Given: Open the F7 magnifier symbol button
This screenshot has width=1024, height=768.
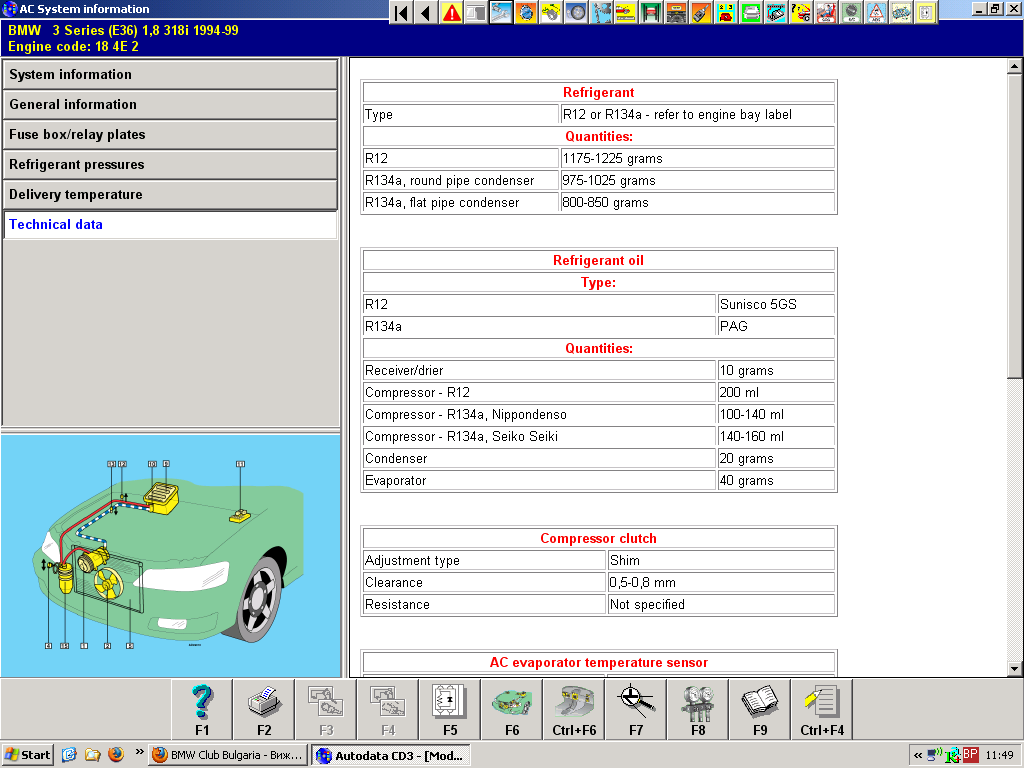Looking at the screenshot, I should 636,709.
